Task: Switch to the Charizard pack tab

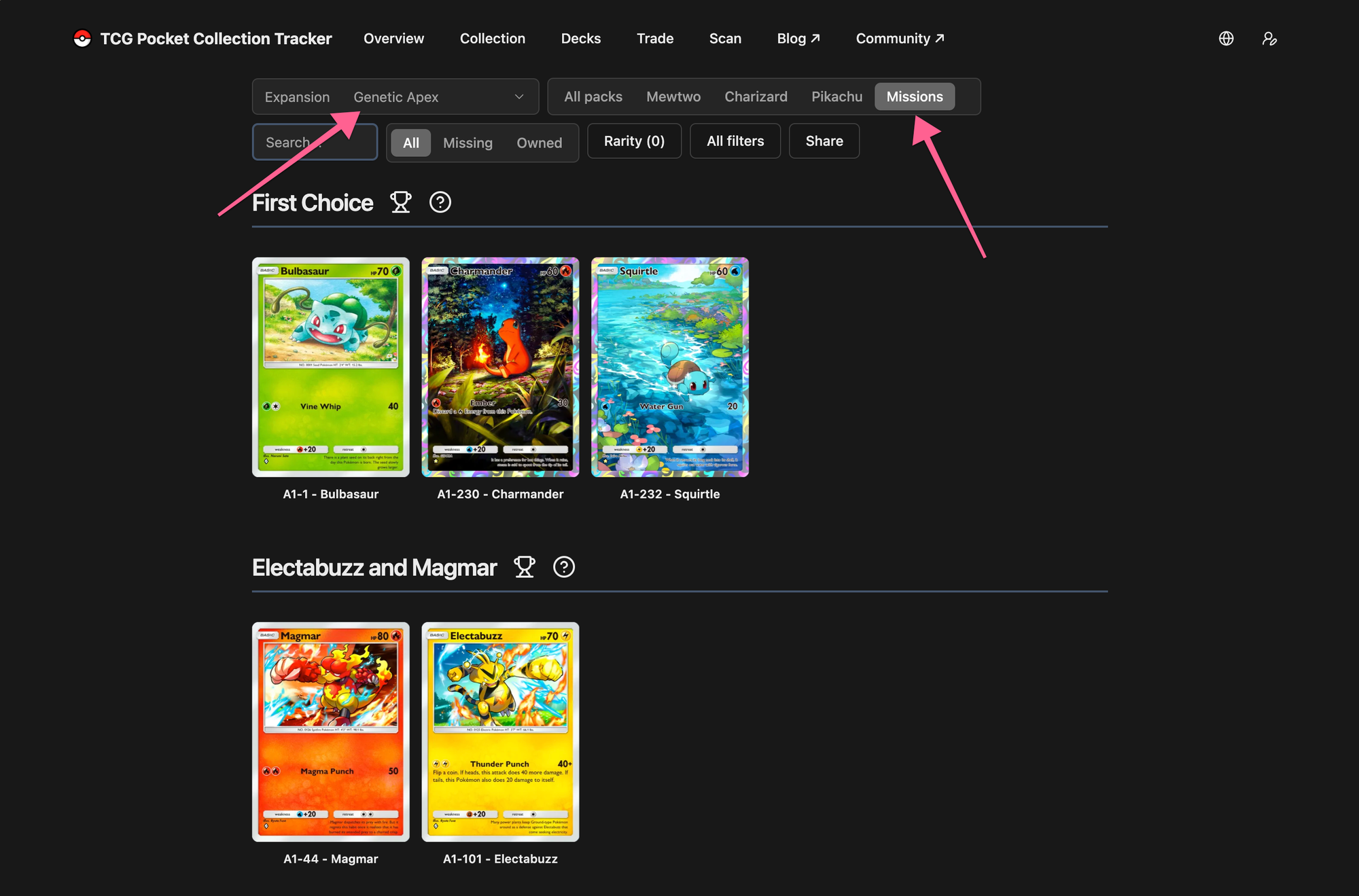Action: coord(756,96)
